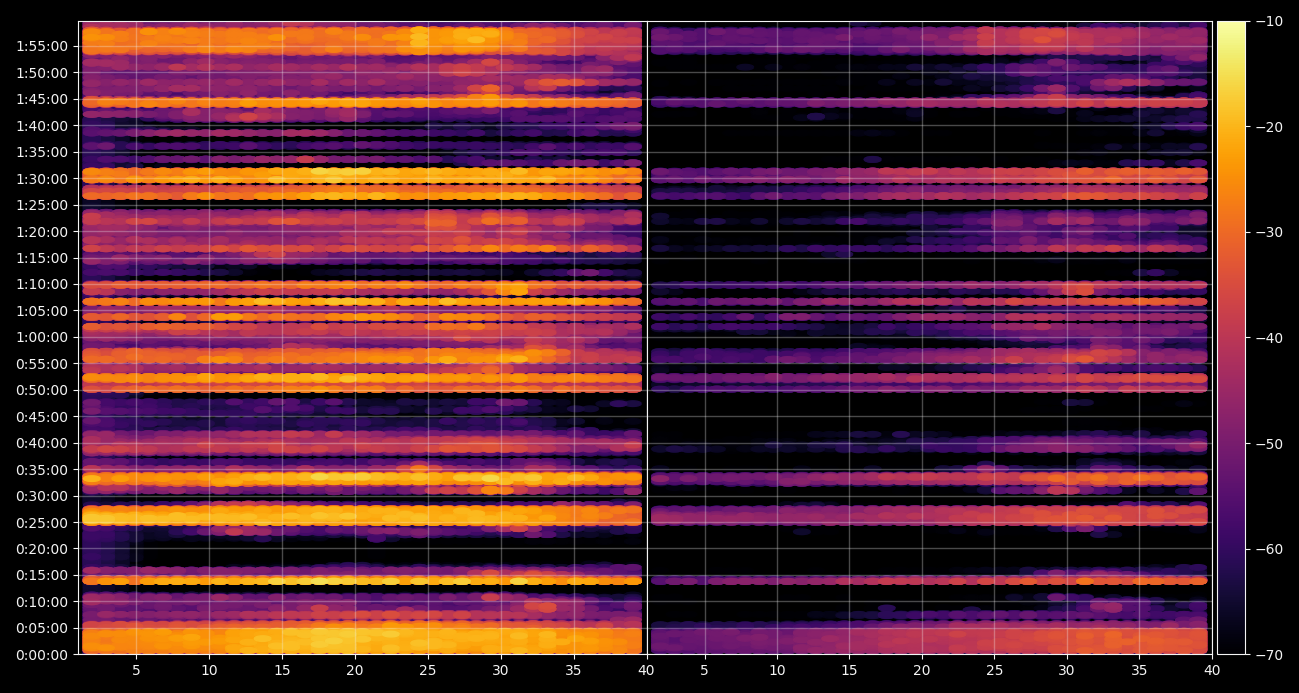This screenshot has height=693, width=1299.
Task: Click the 0:20:00 y-axis tick label
Action: [44, 549]
